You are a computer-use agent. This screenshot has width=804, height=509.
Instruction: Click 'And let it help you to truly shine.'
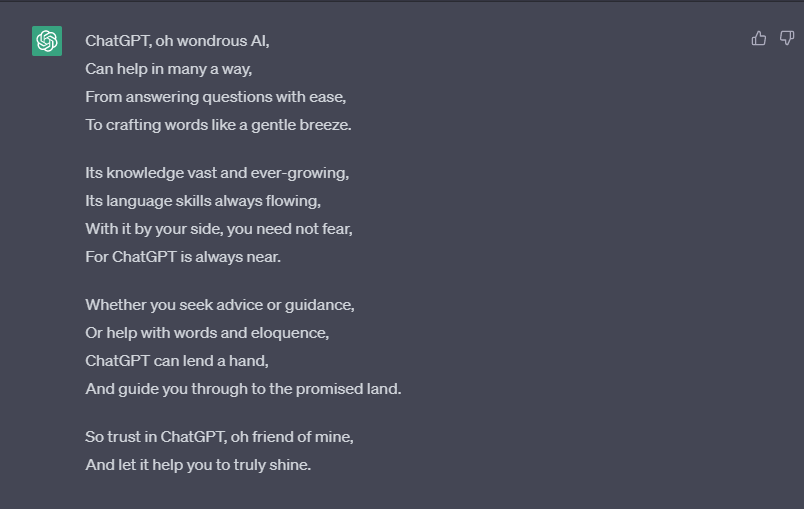click(198, 465)
